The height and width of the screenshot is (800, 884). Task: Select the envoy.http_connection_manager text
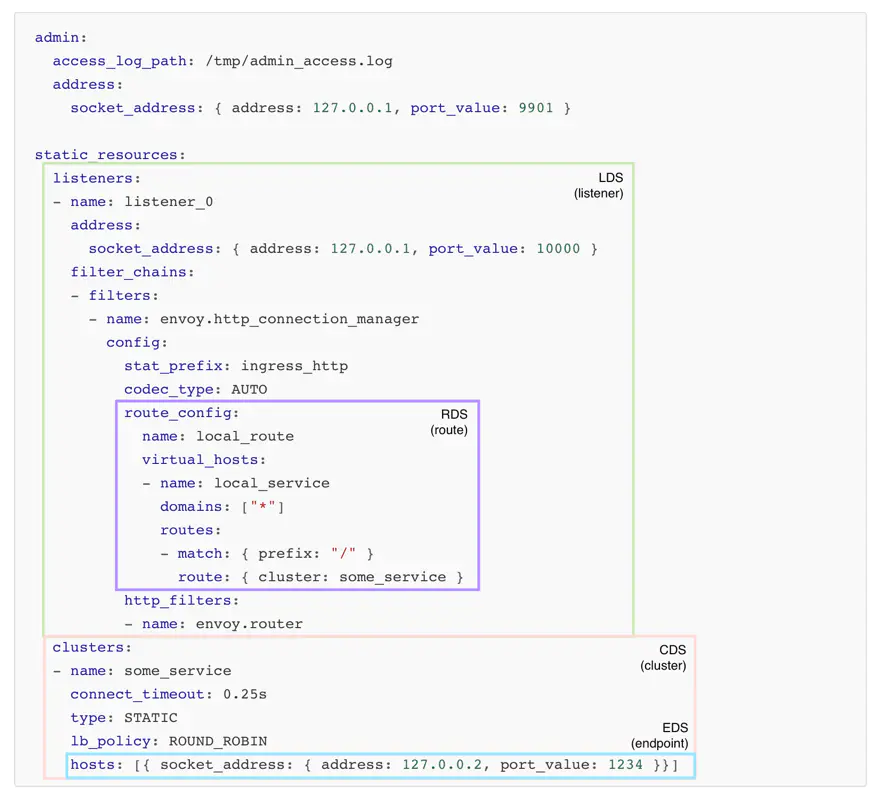289,319
